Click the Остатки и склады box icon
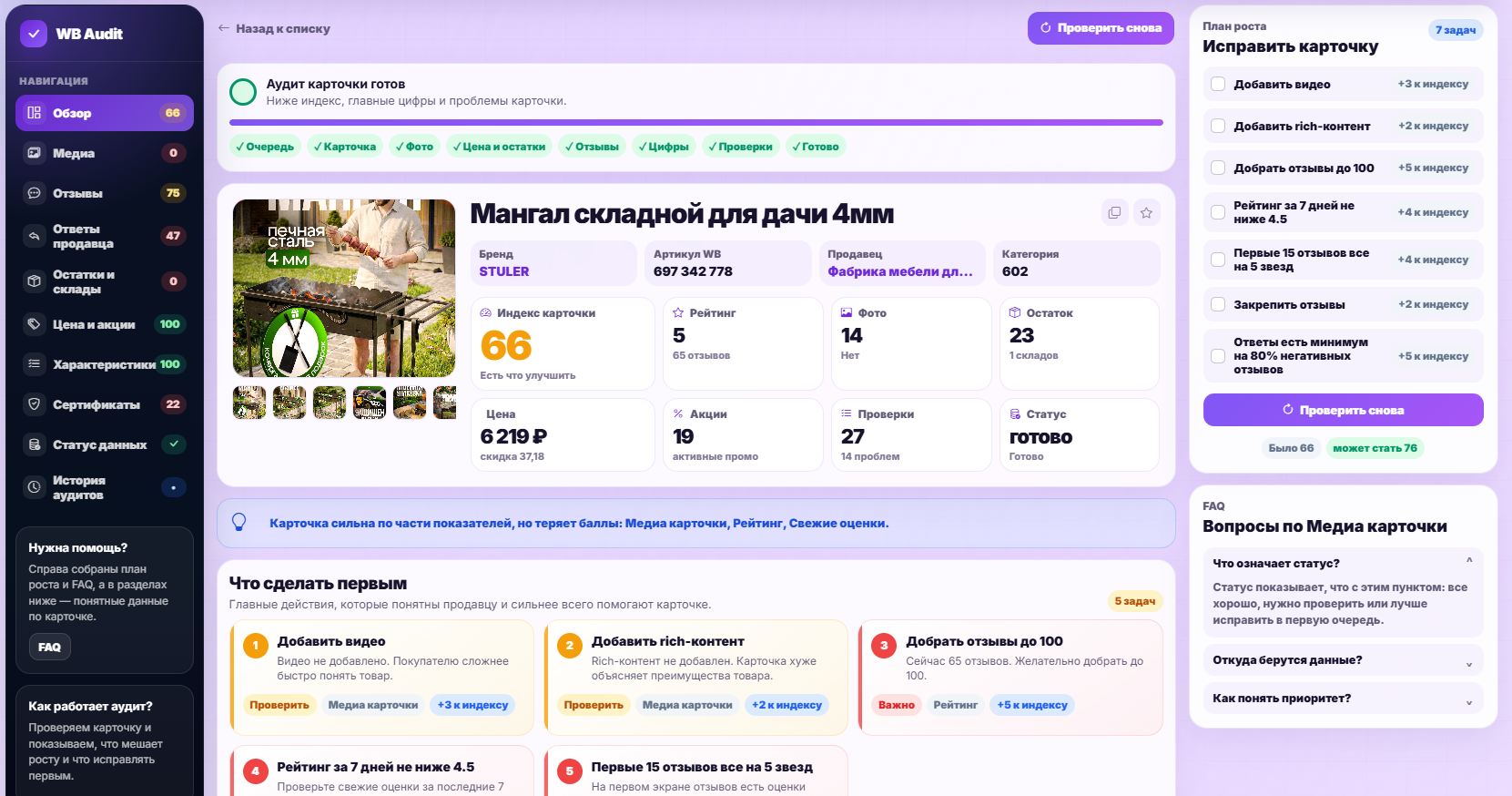Image resolution: width=1512 pixels, height=796 pixels. pyautogui.click(x=35, y=281)
